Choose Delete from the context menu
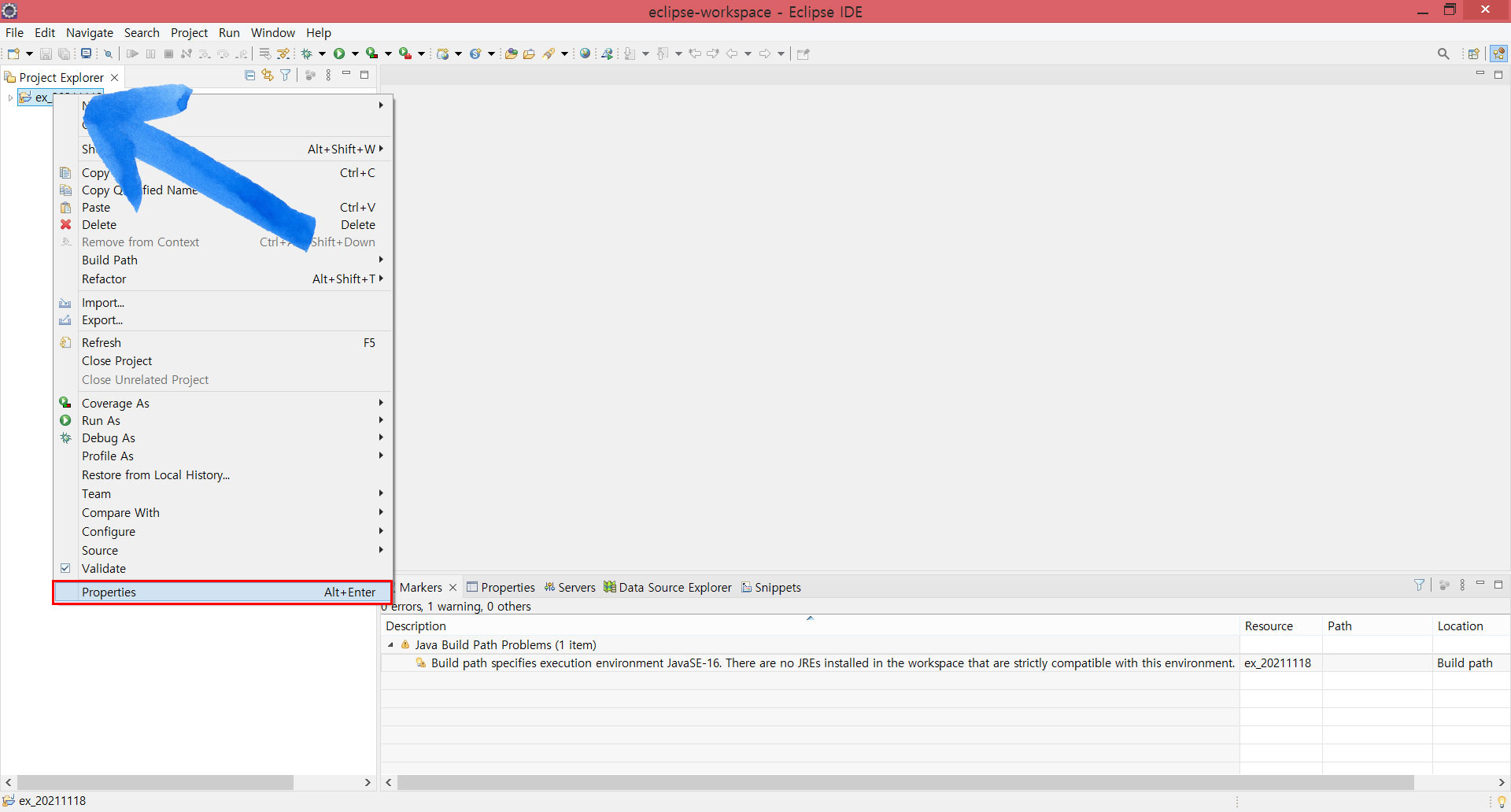This screenshot has width=1511, height=812. [x=224, y=224]
